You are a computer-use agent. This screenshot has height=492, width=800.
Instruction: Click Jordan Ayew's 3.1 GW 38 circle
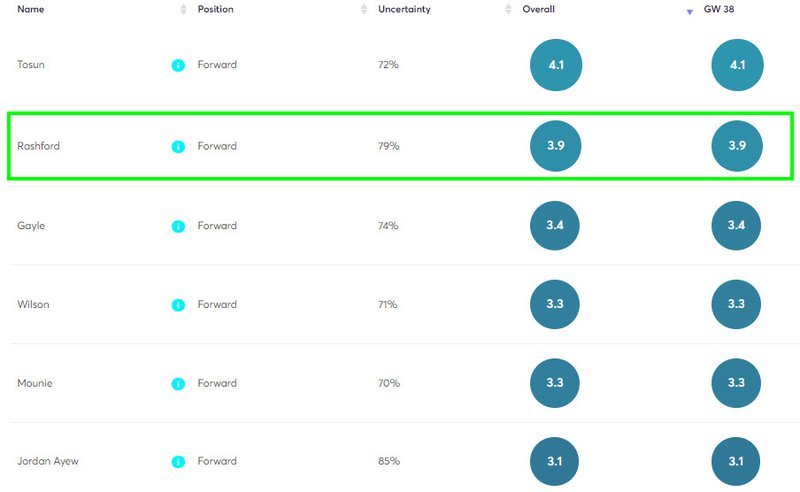(x=736, y=461)
